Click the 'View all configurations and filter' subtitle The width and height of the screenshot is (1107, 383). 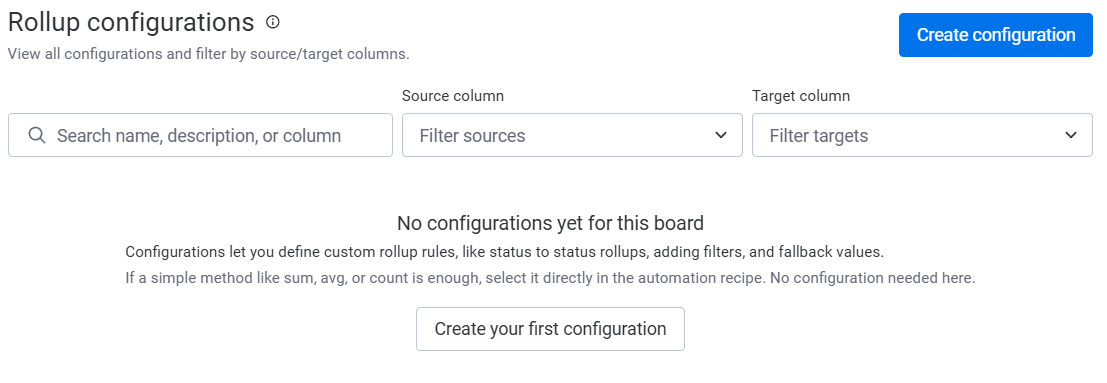click(208, 54)
